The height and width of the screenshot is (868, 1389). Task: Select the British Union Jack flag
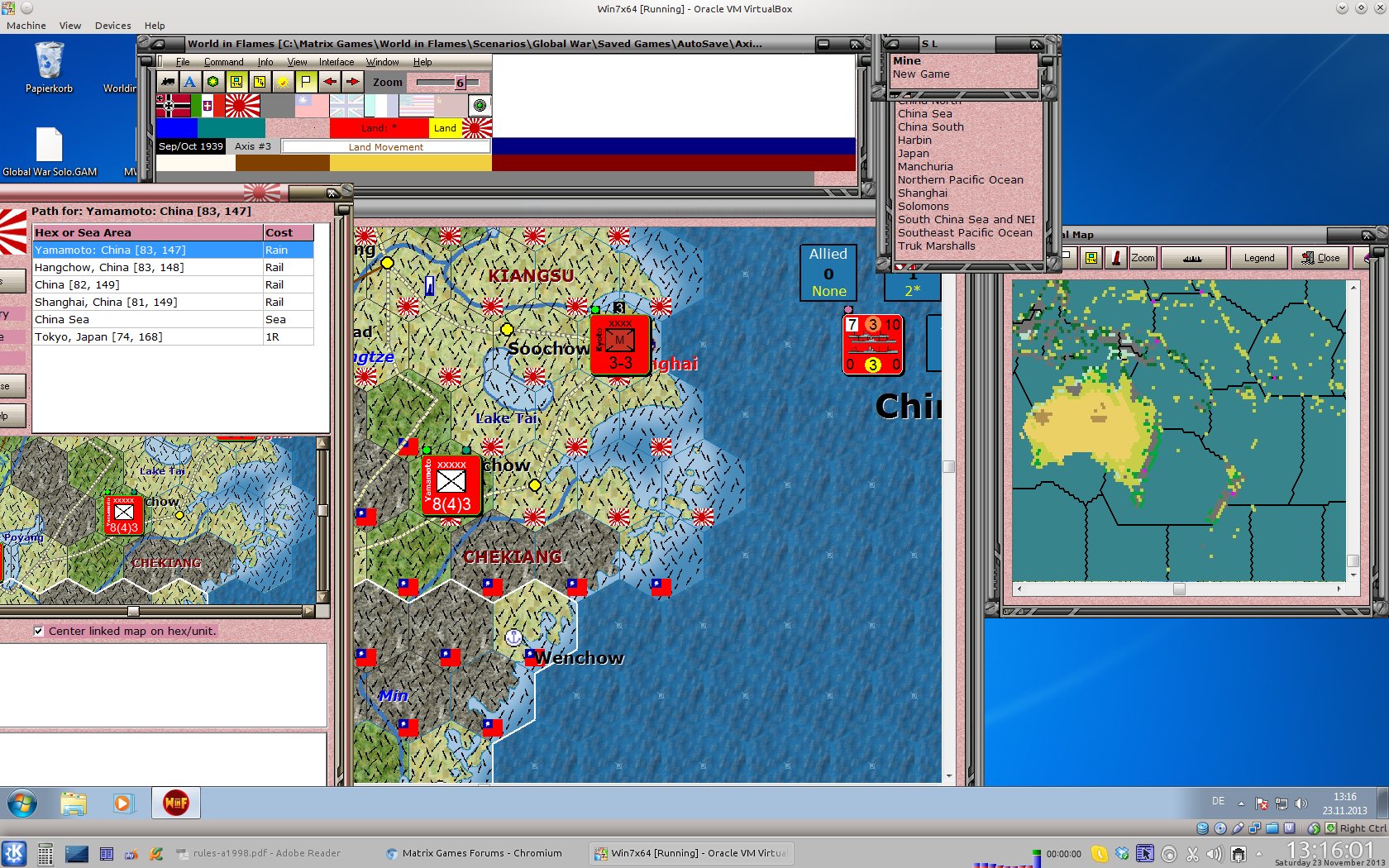346,106
